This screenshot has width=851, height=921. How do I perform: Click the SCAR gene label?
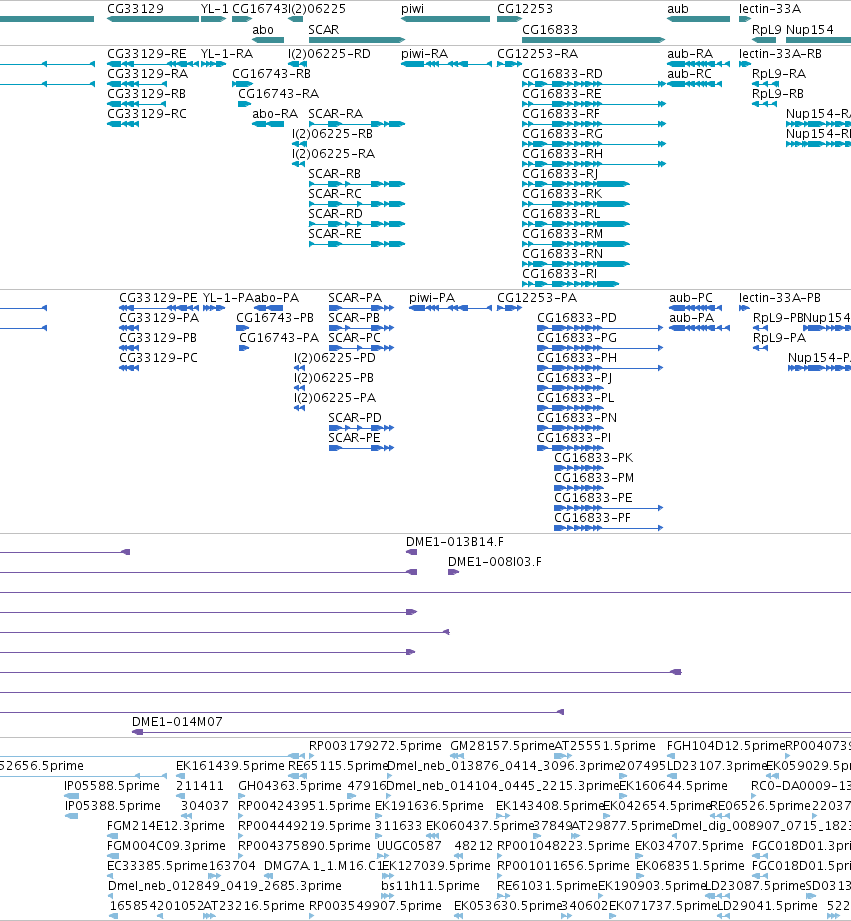[x=324, y=29]
